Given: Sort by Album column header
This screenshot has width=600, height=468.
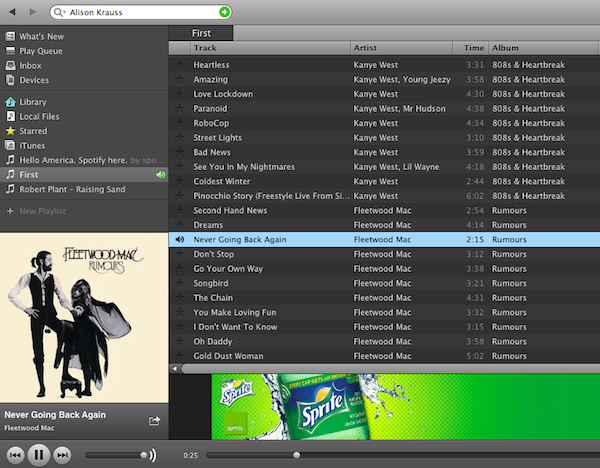Looking at the screenshot, I should click(543, 48).
